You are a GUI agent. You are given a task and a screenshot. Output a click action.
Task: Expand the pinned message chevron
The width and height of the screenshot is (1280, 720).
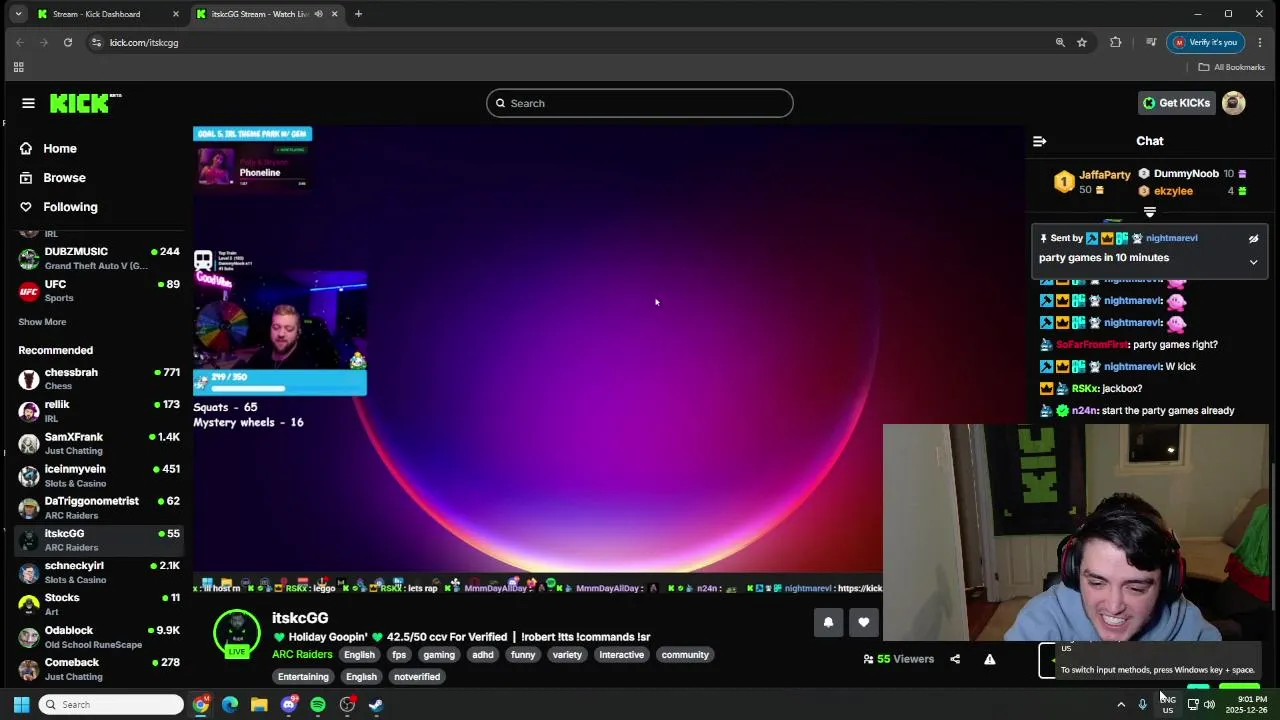pyautogui.click(x=1253, y=262)
